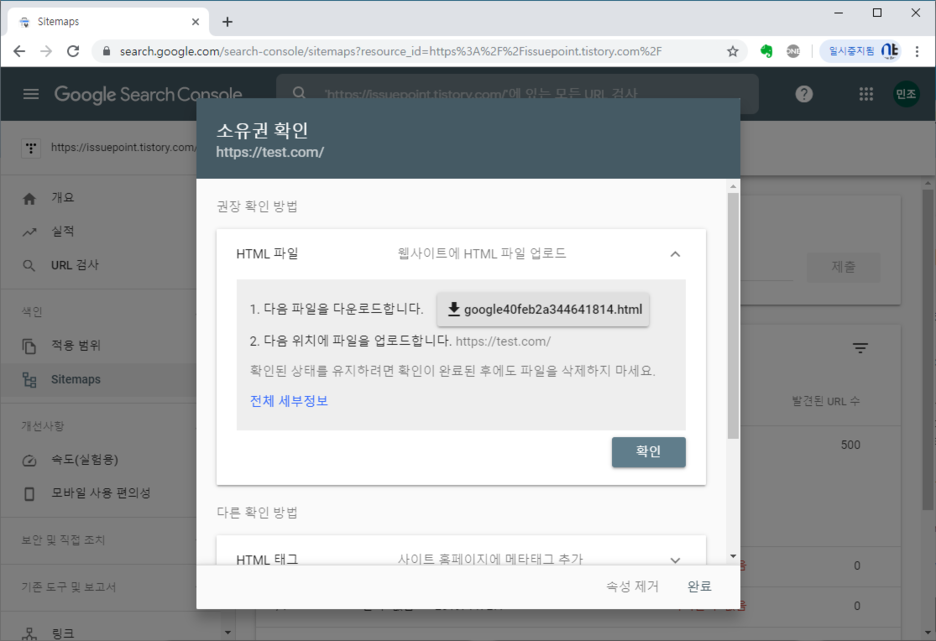Click the sidebar scroll down arrow
Screen dimensions: 936x641
click(x=227, y=633)
